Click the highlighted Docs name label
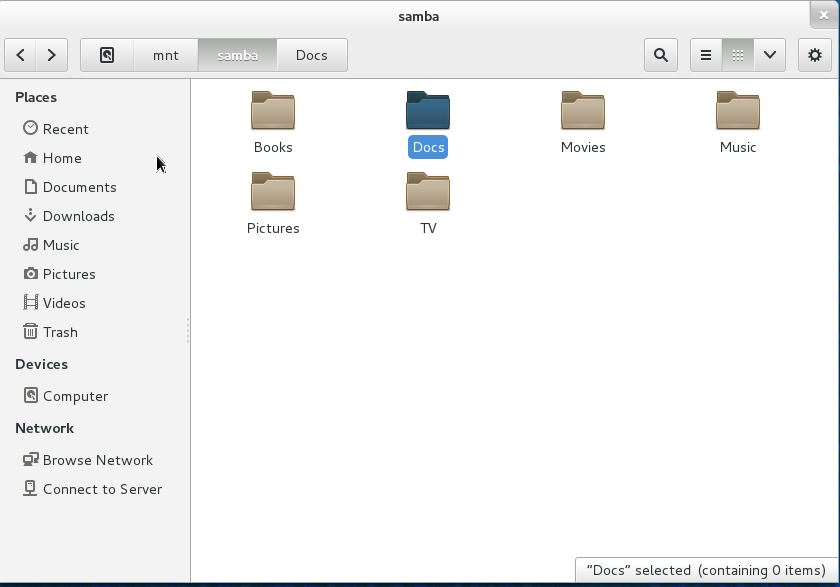Viewport: 840px width, 587px height. click(x=428, y=147)
